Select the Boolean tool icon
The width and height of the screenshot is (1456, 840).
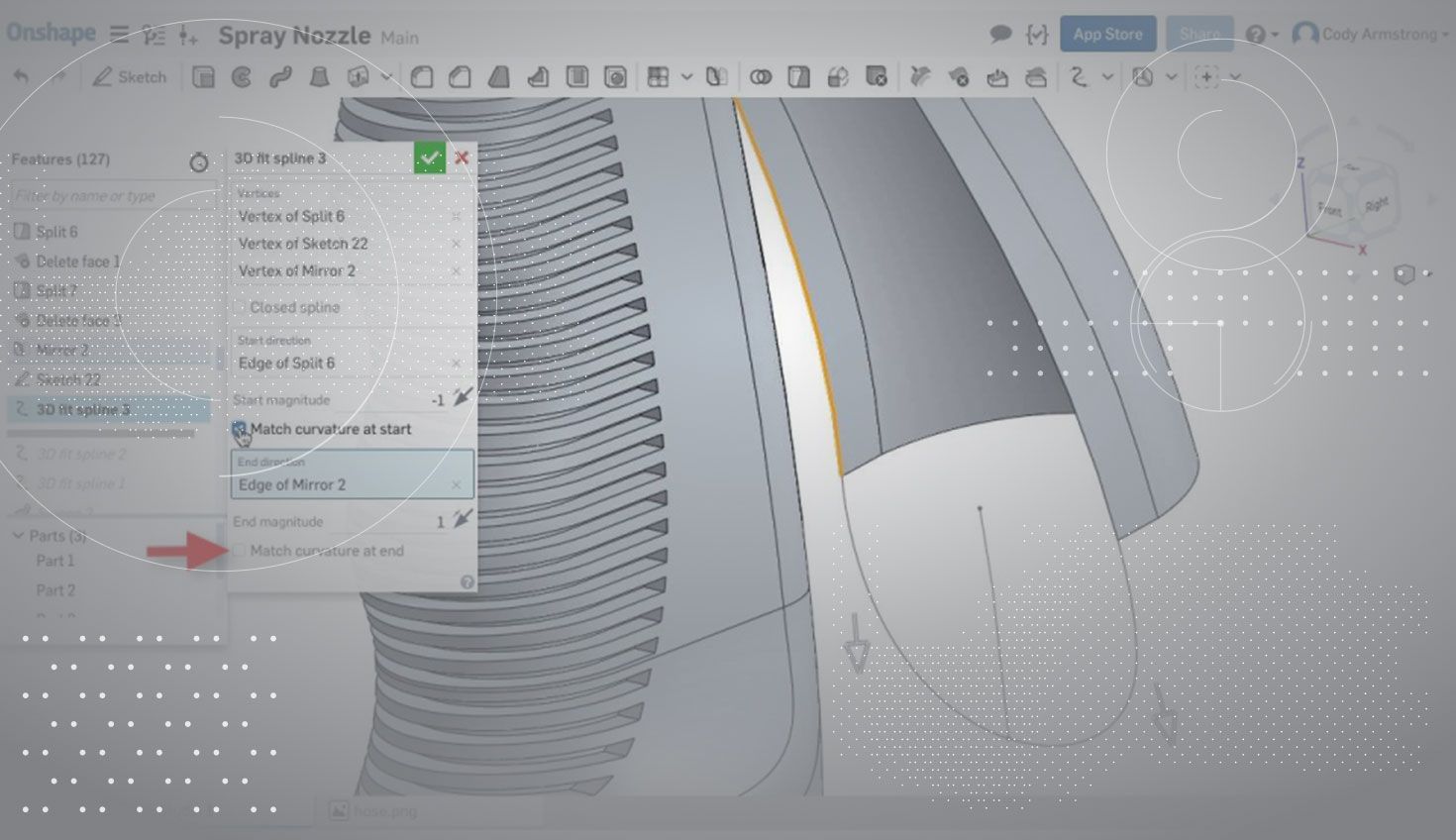click(x=761, y=77)
